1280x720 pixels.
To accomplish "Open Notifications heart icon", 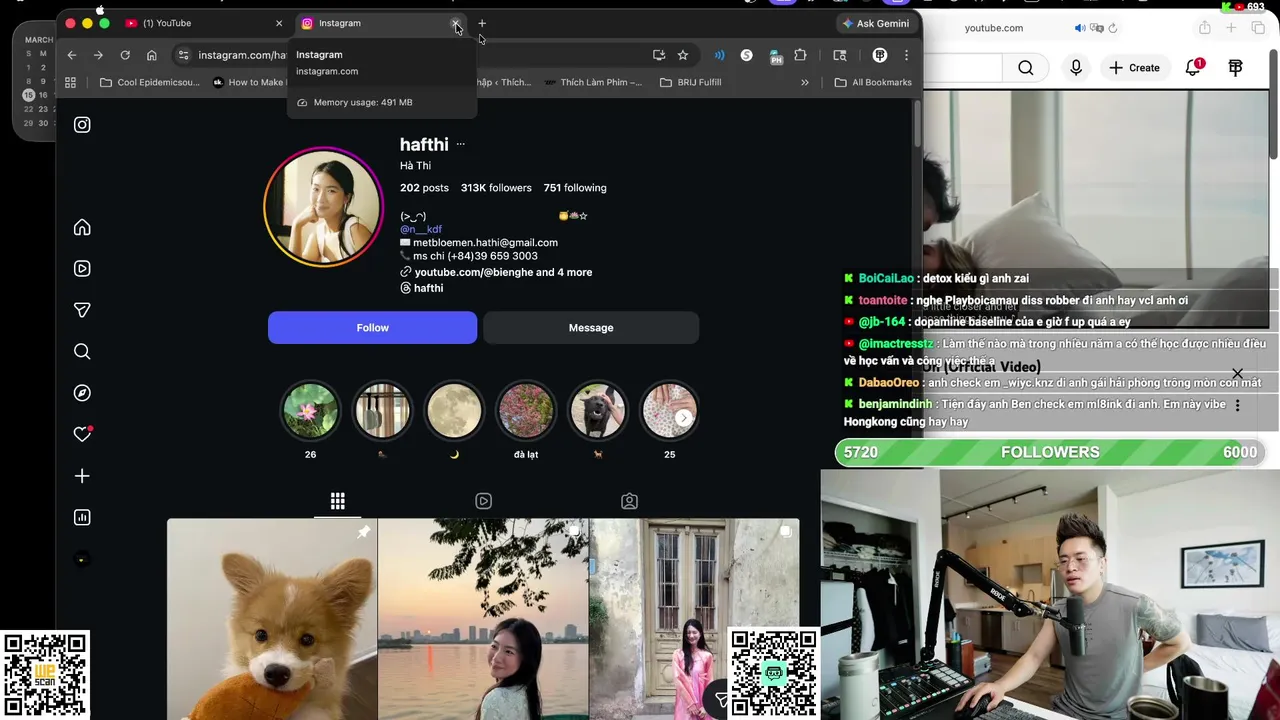I will click(x=83, y=434).
